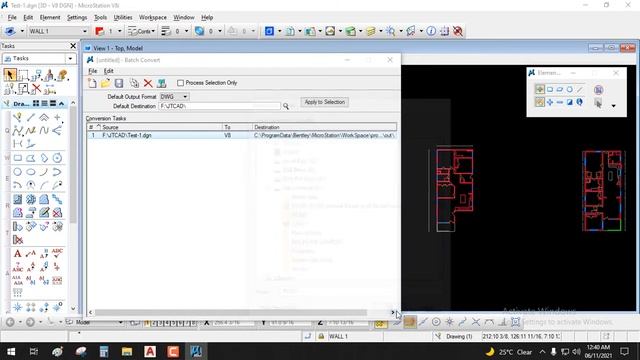This screenshot has width=640, height=360.
Task: Click the Batch Convert horizontal scrollbar
Action: click(231, 313)
